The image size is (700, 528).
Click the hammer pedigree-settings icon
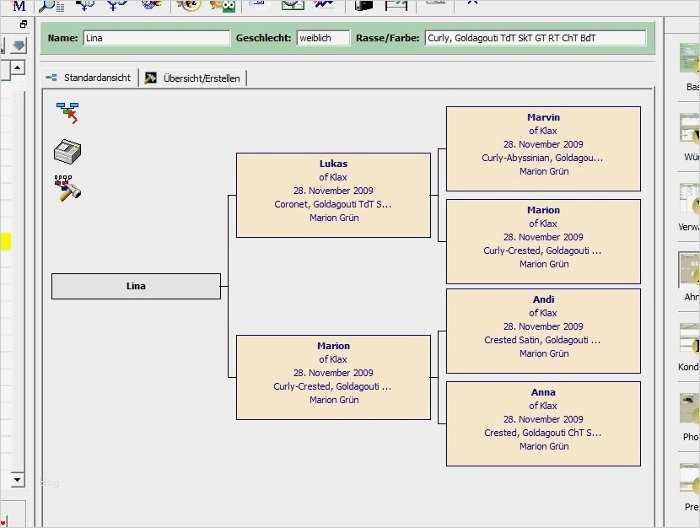coord(67,188)
